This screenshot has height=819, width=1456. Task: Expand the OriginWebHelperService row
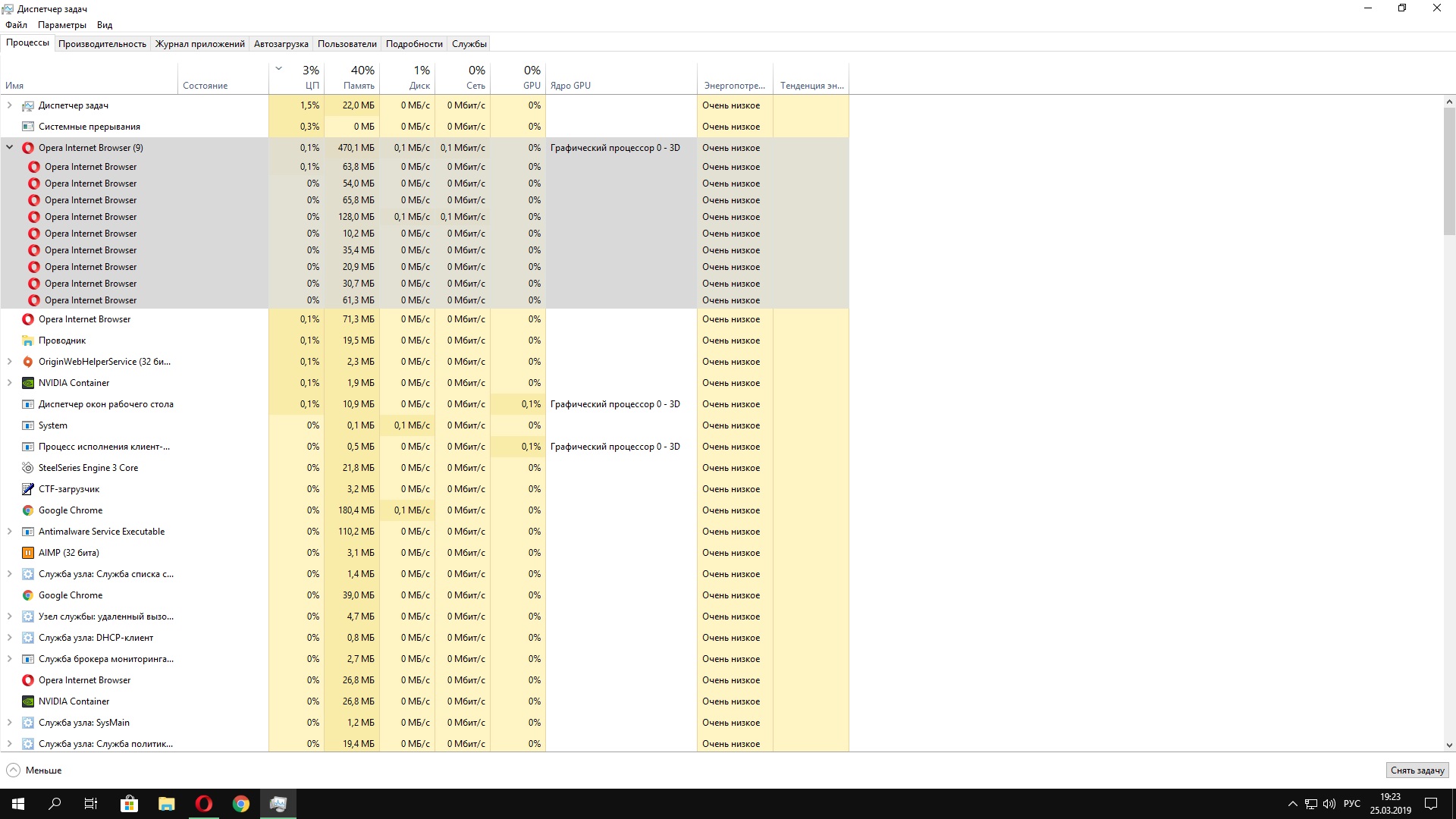coord(10,362)
